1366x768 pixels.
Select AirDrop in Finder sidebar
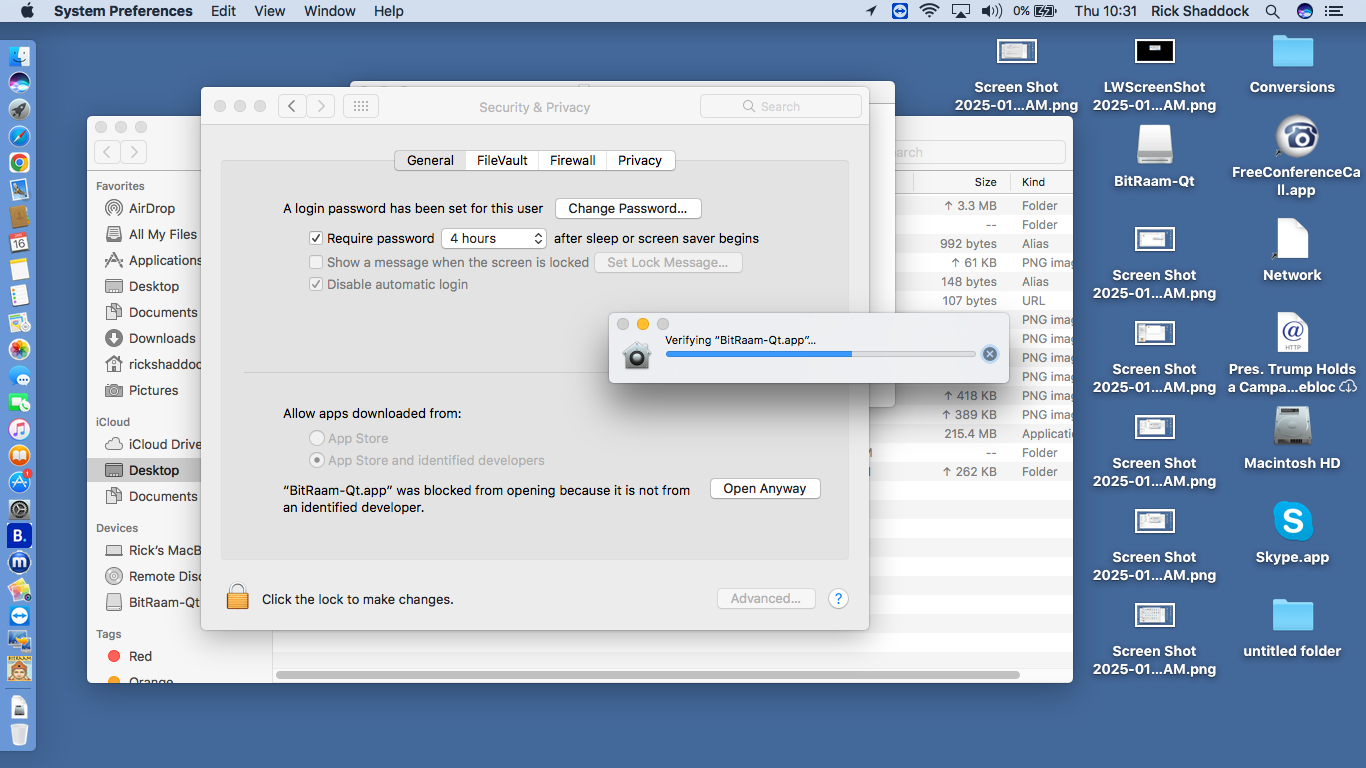click(152, 208)
